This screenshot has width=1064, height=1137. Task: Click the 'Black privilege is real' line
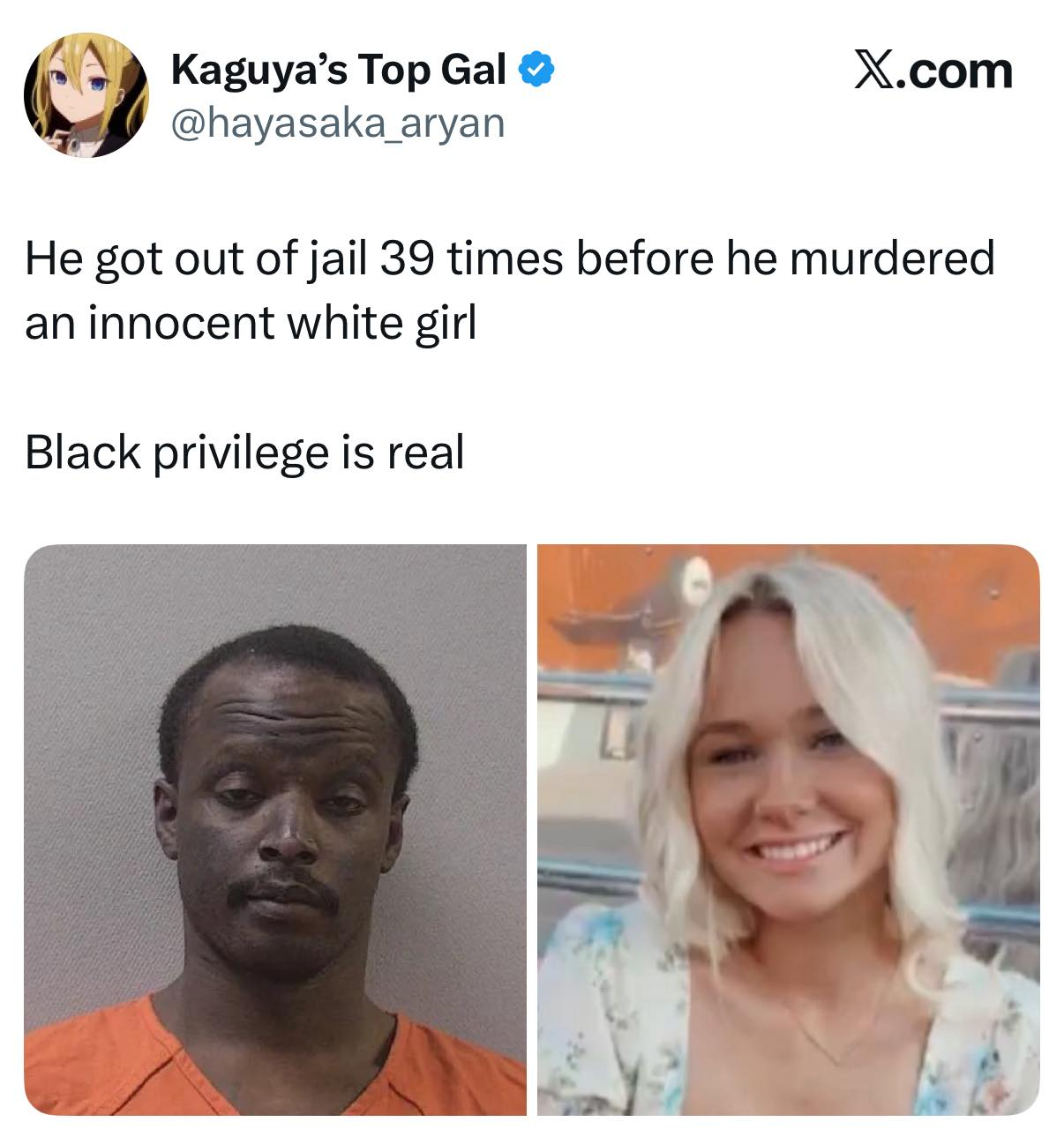tap(244, 453)
